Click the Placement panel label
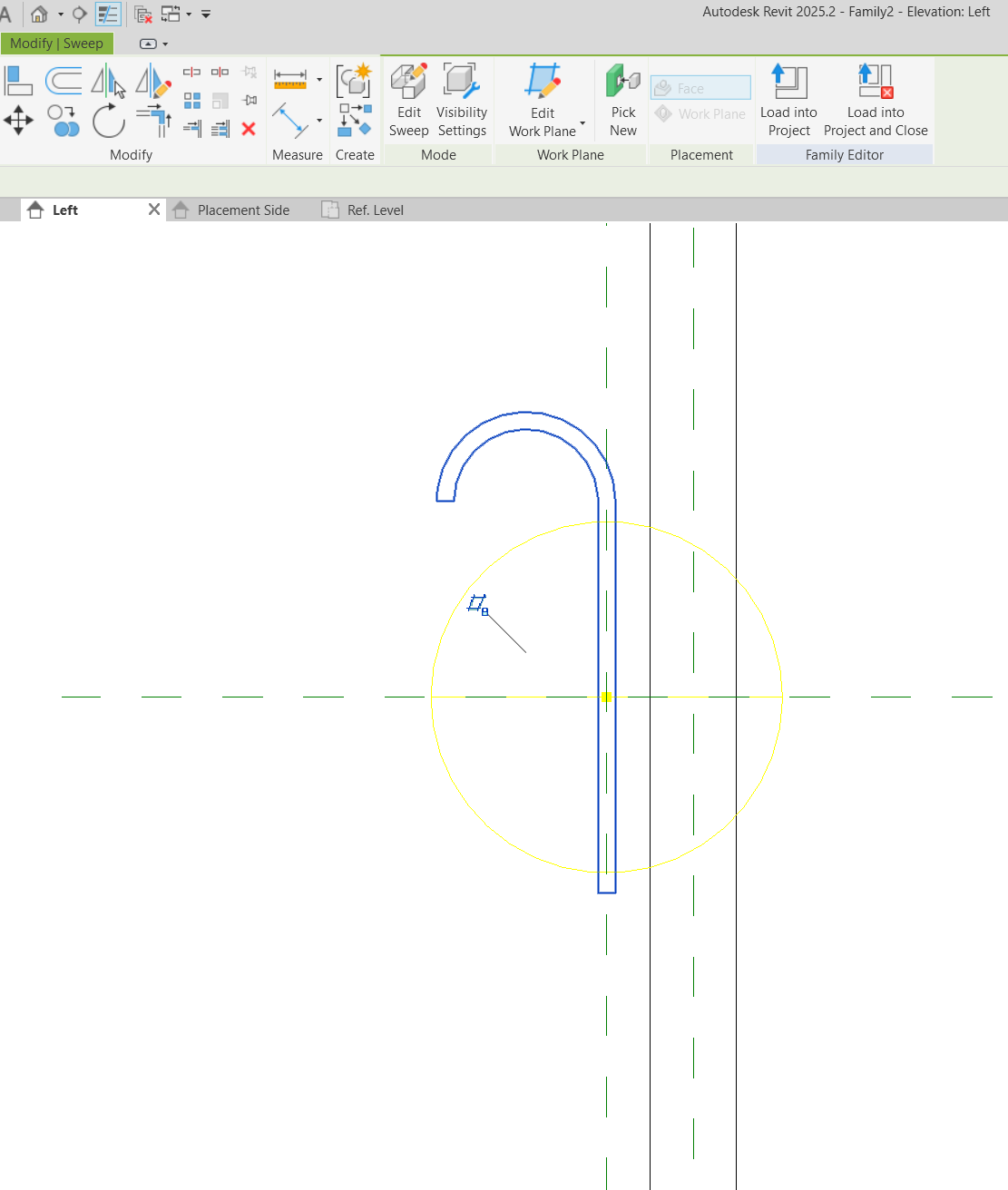The height and width of the screenshot is (1190, 1008). 701,155
